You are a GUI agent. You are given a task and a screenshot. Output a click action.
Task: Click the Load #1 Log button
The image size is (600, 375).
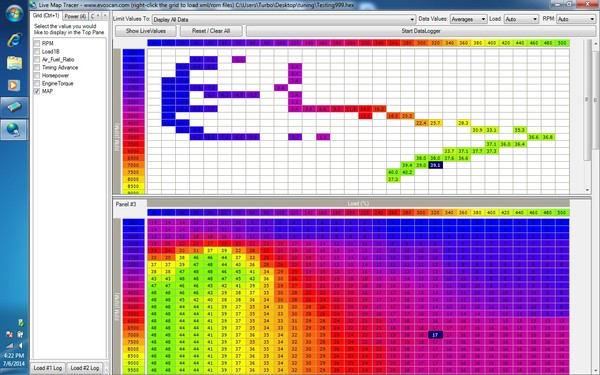click(48, 368)
